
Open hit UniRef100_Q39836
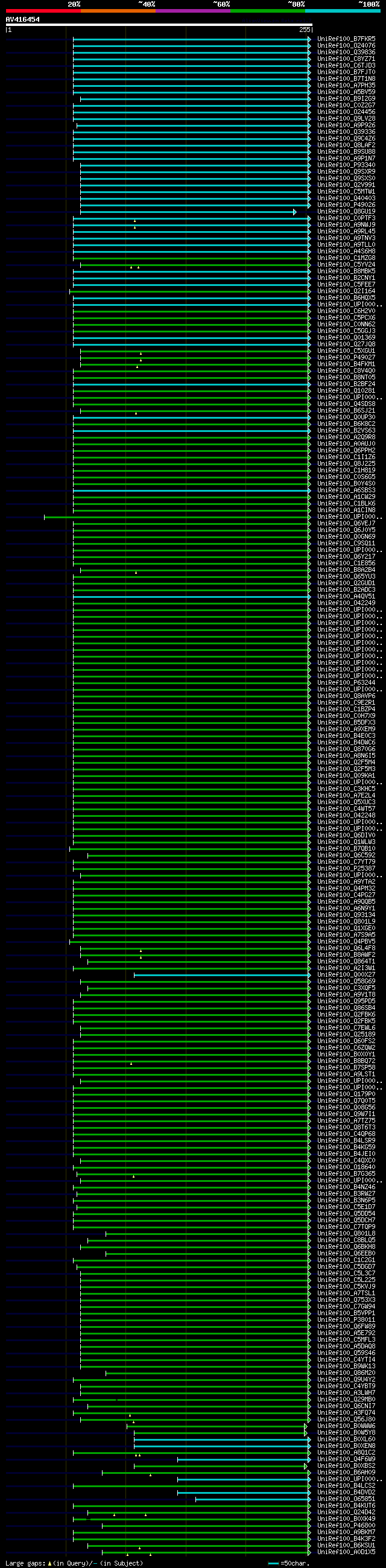[346, 52]
